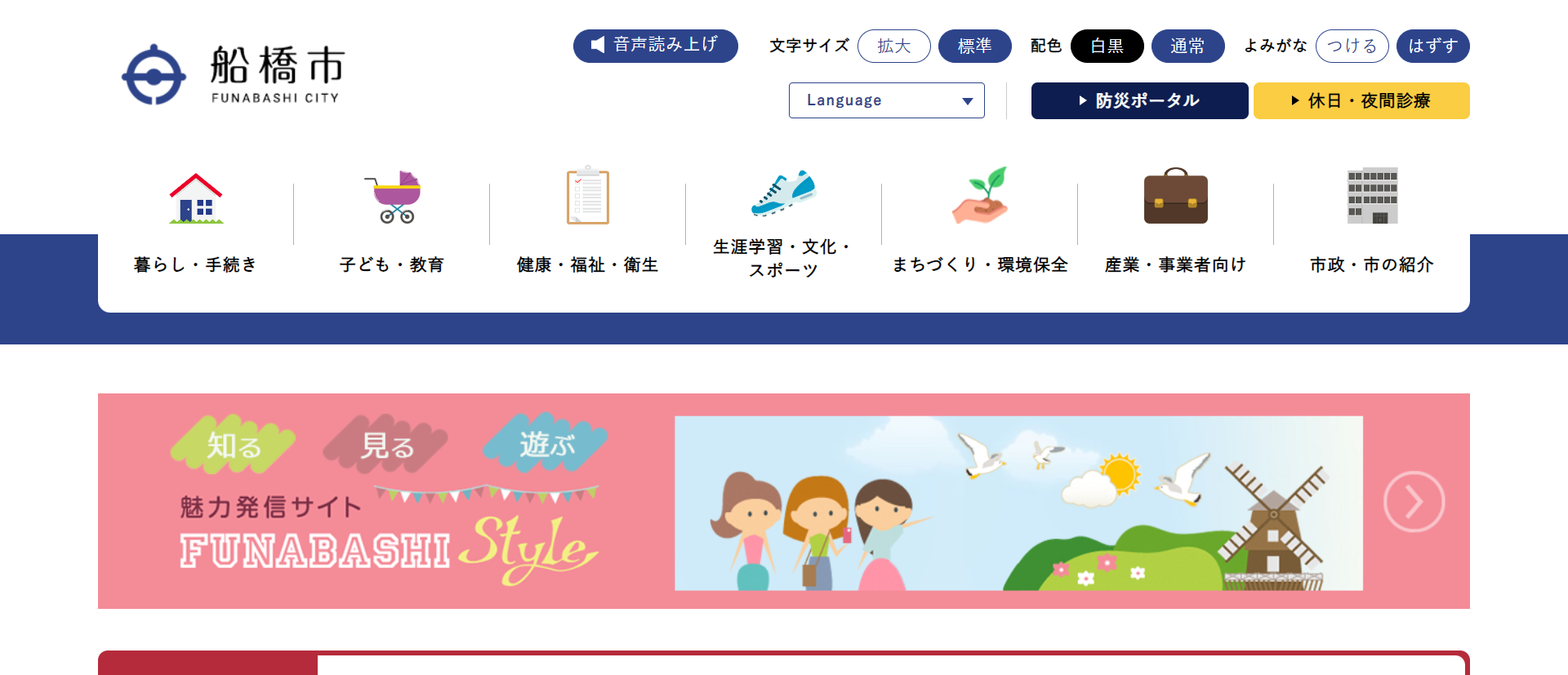
Task: Open the baby stroller icon for 子ども・教育
Action: 393,197
